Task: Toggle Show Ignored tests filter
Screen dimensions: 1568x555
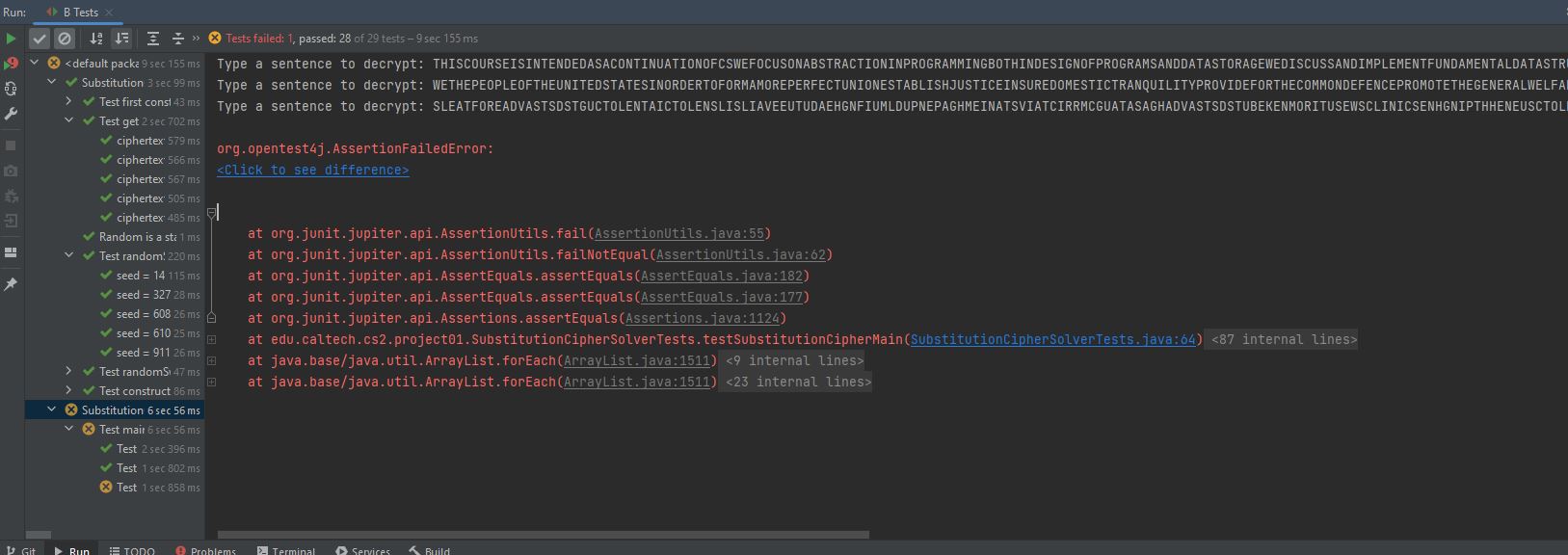Action: (65, 39)
